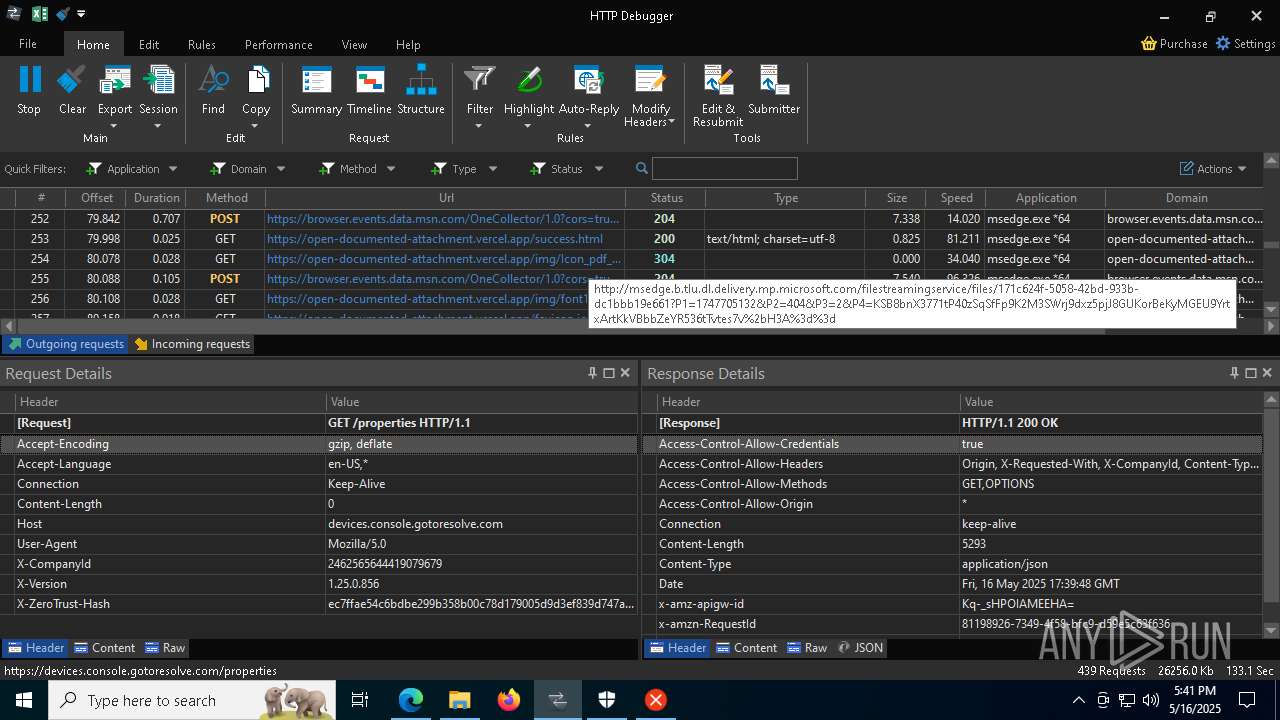Switch to the View ribbon tab

(354, 44)
